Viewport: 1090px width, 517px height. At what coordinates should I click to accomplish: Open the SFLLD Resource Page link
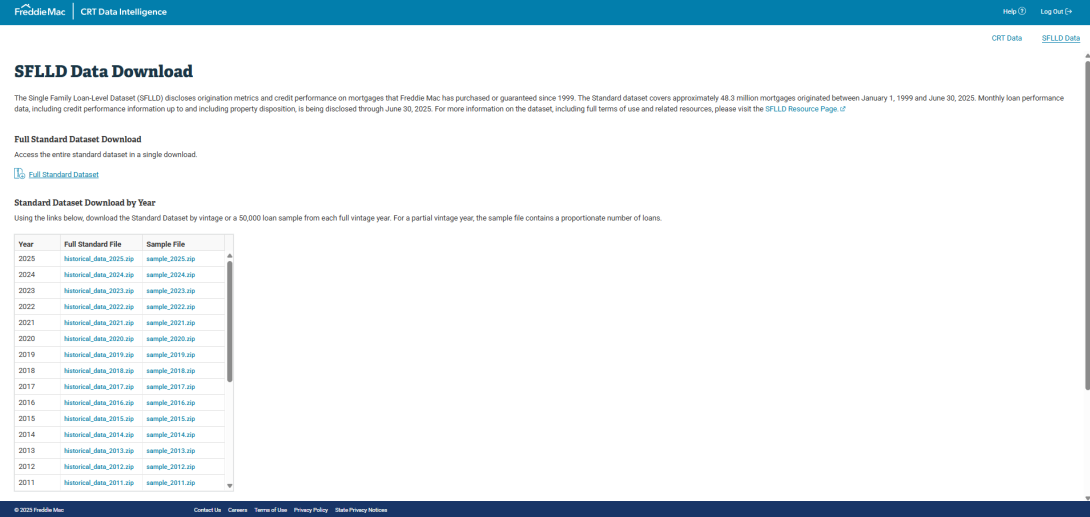point(800,108)
